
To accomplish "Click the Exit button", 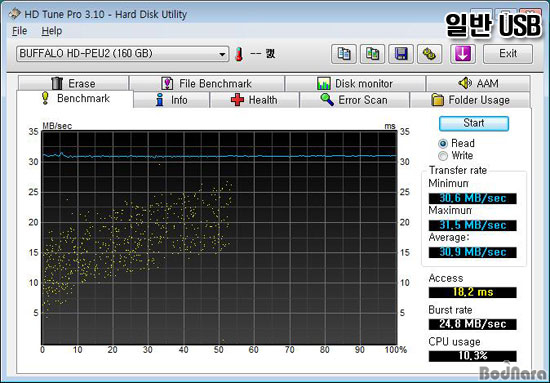I will (x=508, y=54).
